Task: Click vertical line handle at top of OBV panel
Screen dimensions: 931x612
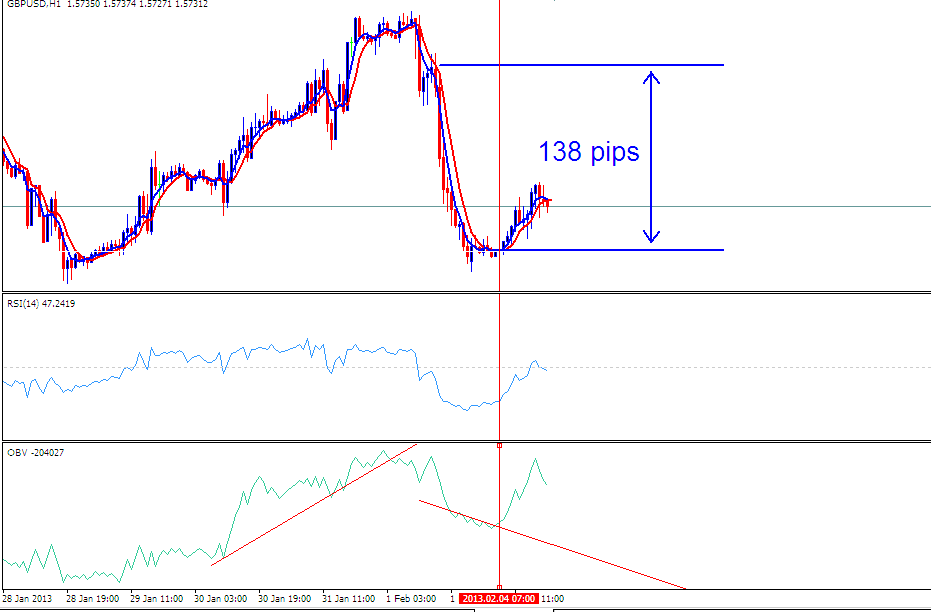Action: 499,445
